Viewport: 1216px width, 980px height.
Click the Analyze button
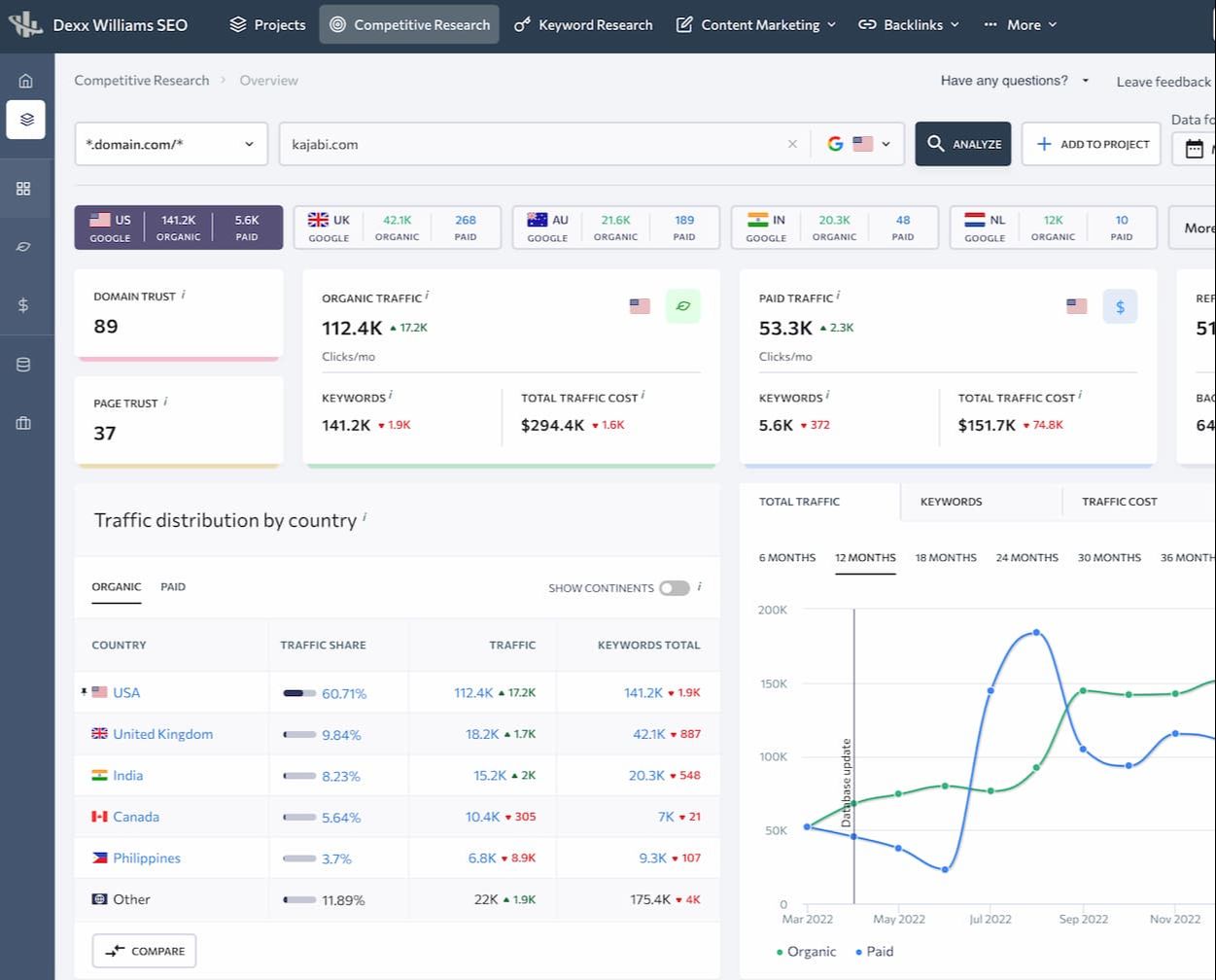pyautogui.click(x=963, y=144)
